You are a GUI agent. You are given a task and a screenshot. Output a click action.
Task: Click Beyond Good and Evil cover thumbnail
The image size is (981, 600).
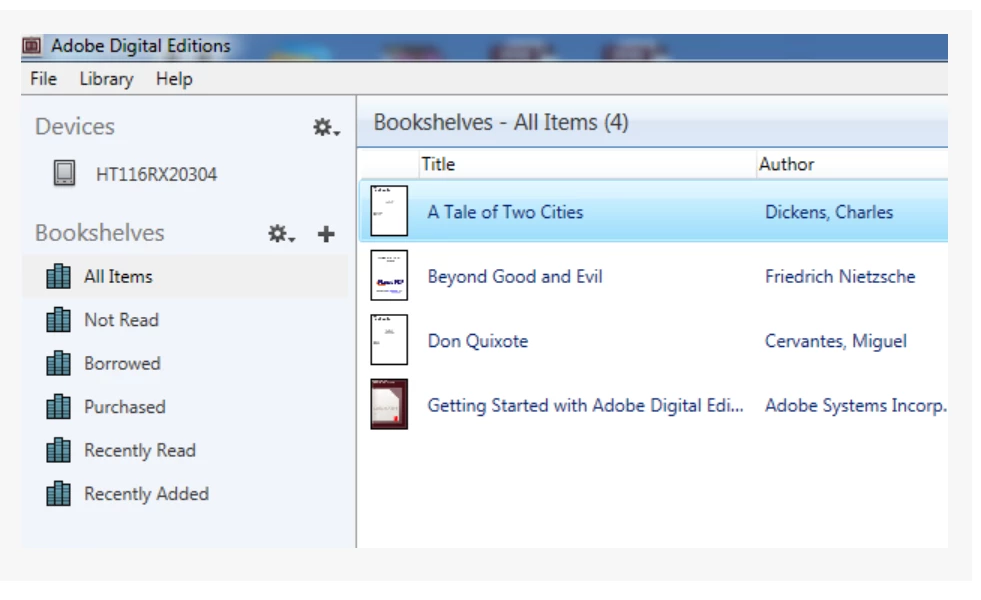click(389, 275)
